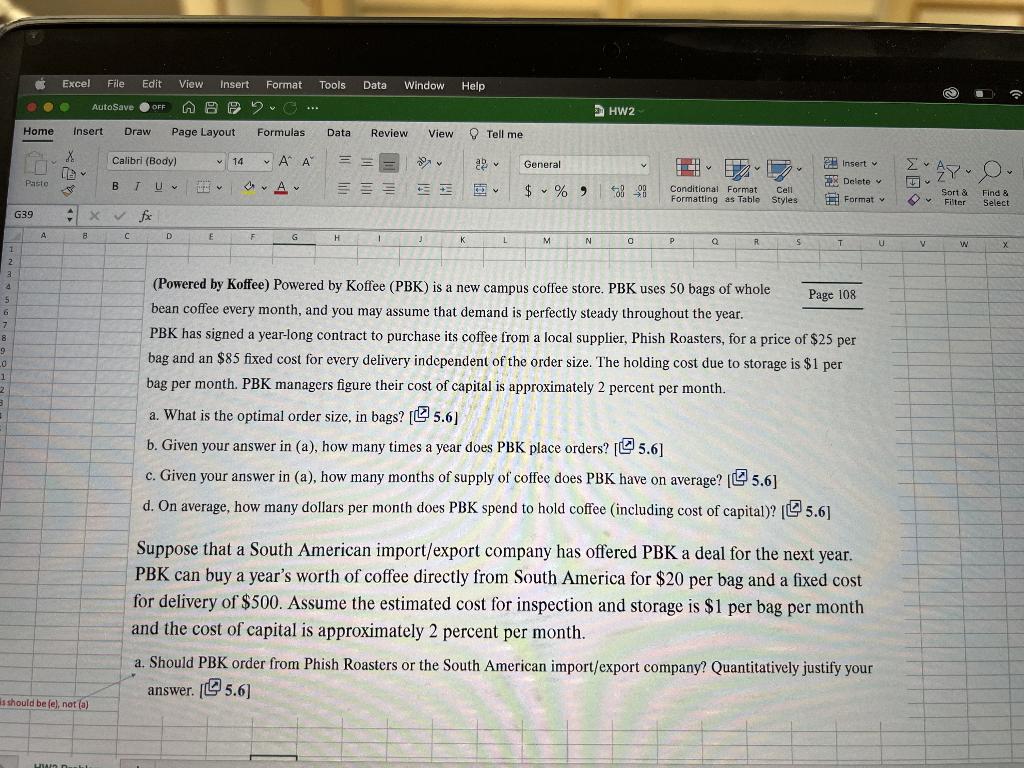Click the Tell me search box
The image size is (1024, 768).
(x=496, y=134)
